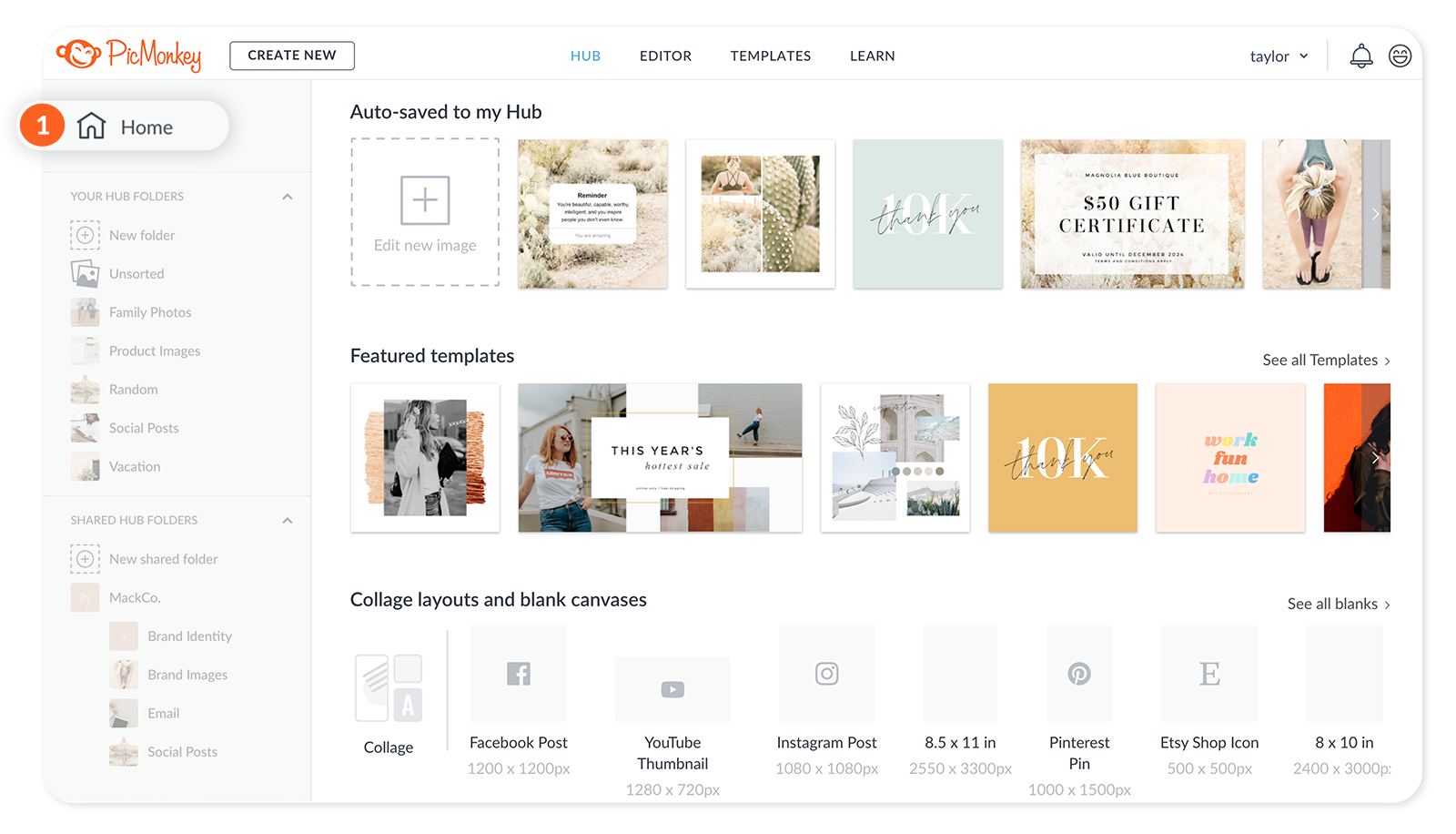
Task: Open the Email folder icon
Action: [124, 713]
